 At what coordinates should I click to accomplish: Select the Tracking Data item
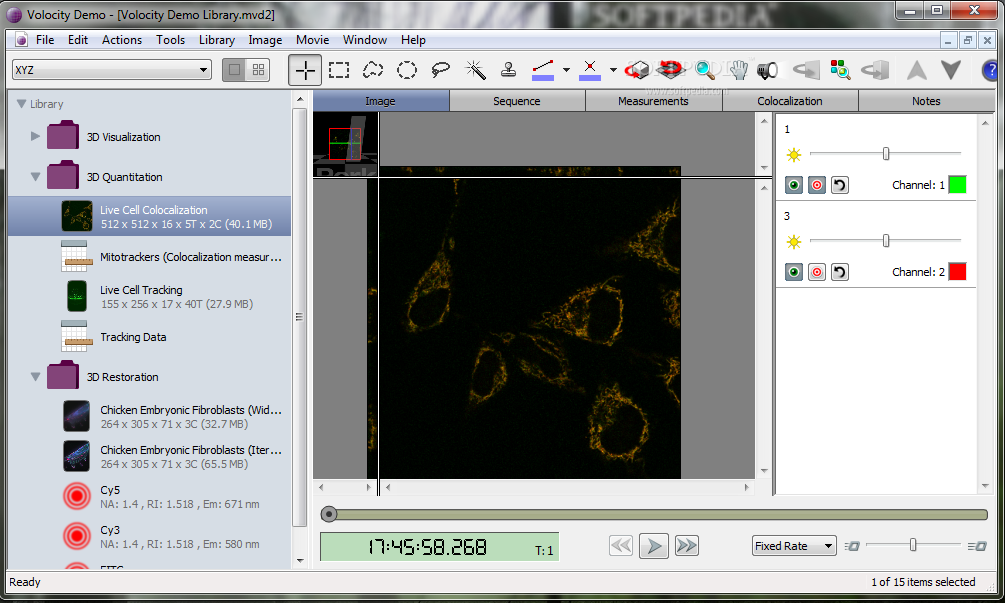point(149,337)
